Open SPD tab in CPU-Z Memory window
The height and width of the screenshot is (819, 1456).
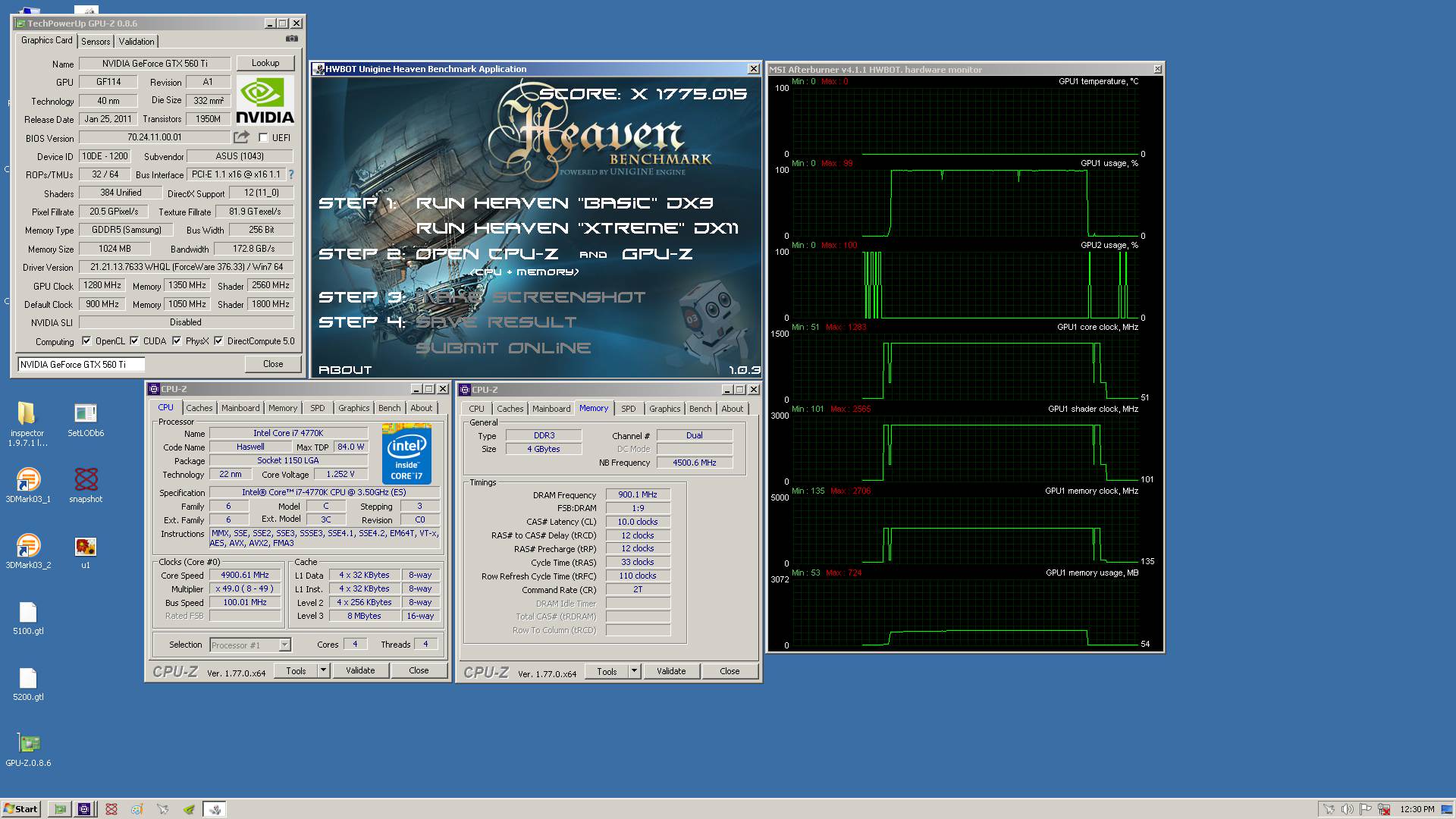tap(629, 409)
